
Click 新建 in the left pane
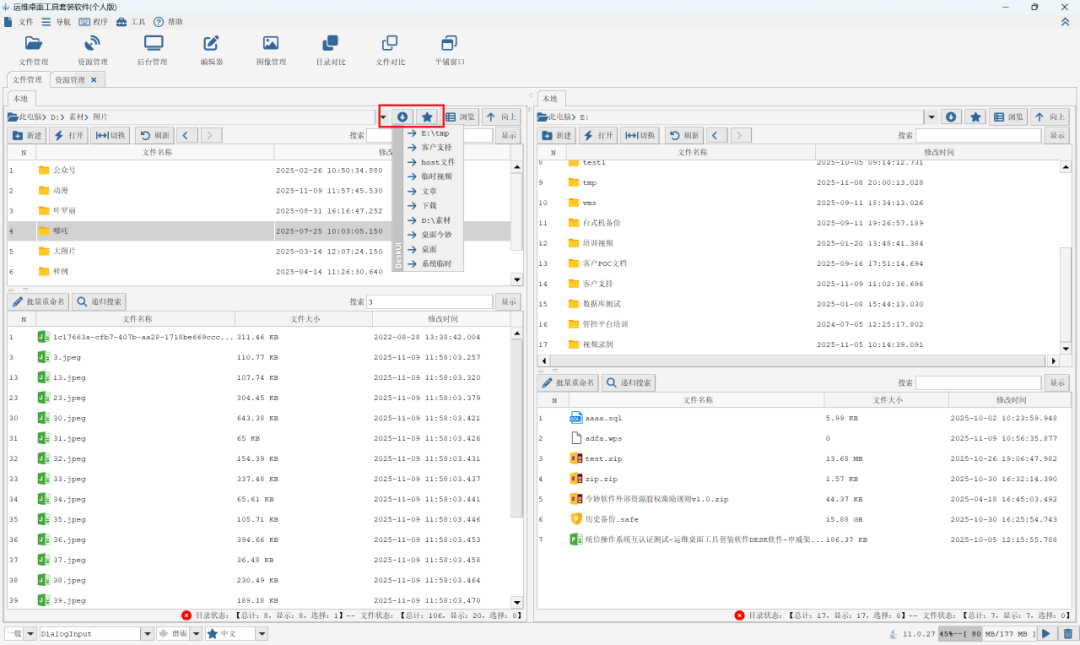(x=28, y=135)
